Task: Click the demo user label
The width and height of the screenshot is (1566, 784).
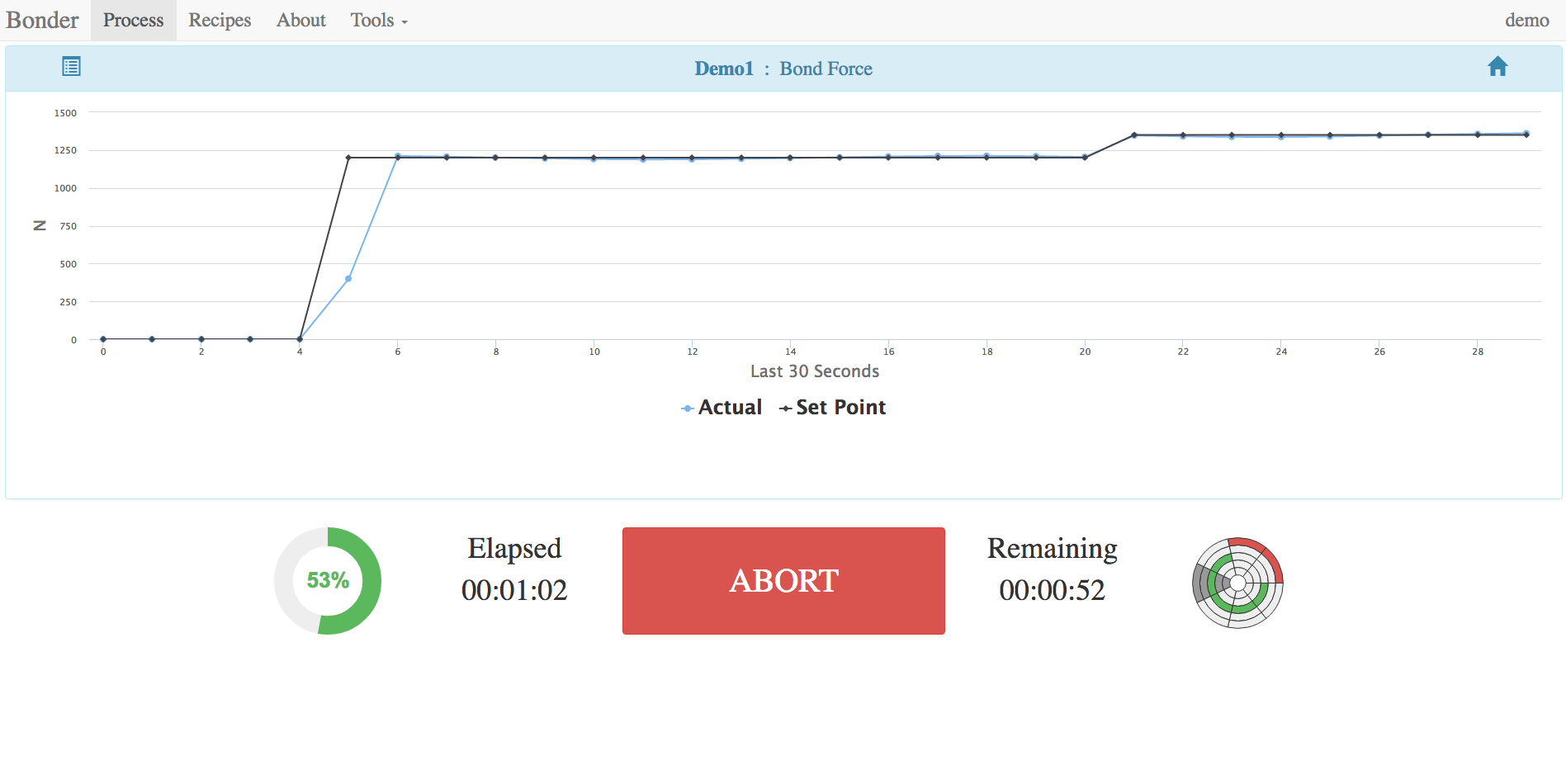Action: (x=1526, y=20)
